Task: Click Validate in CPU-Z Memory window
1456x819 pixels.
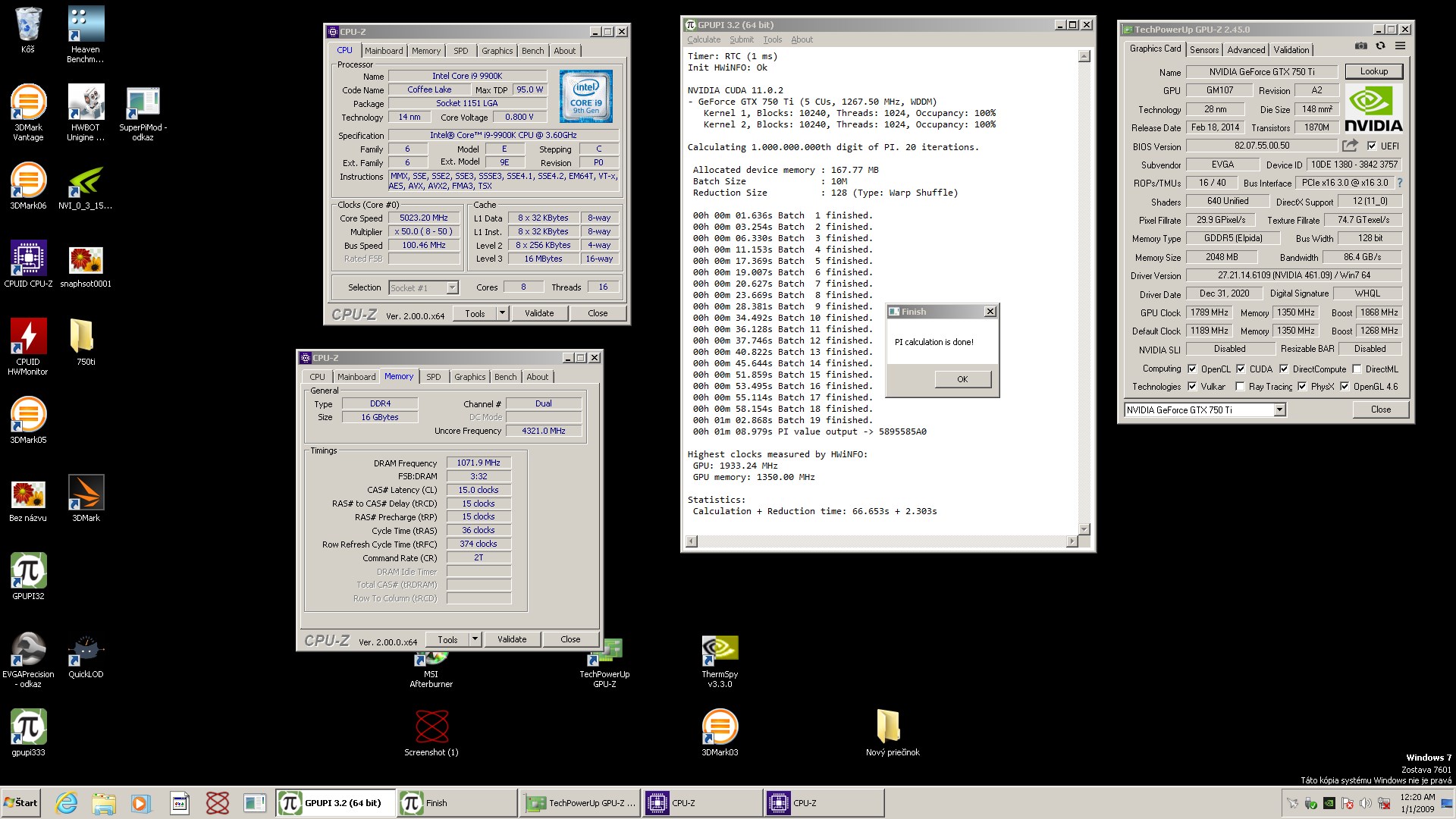Action: click(512, 639)
